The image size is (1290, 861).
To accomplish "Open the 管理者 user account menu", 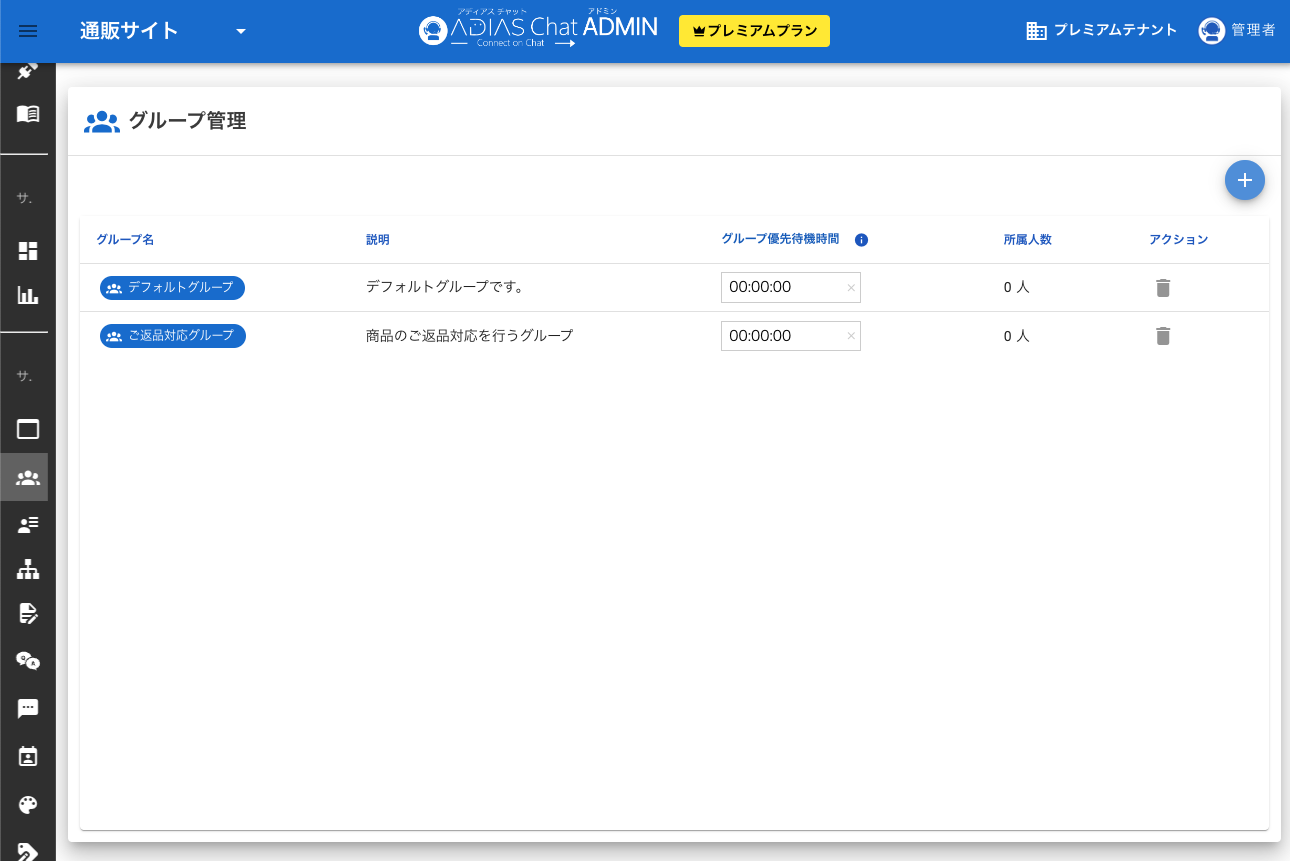I will (1236, 31).
